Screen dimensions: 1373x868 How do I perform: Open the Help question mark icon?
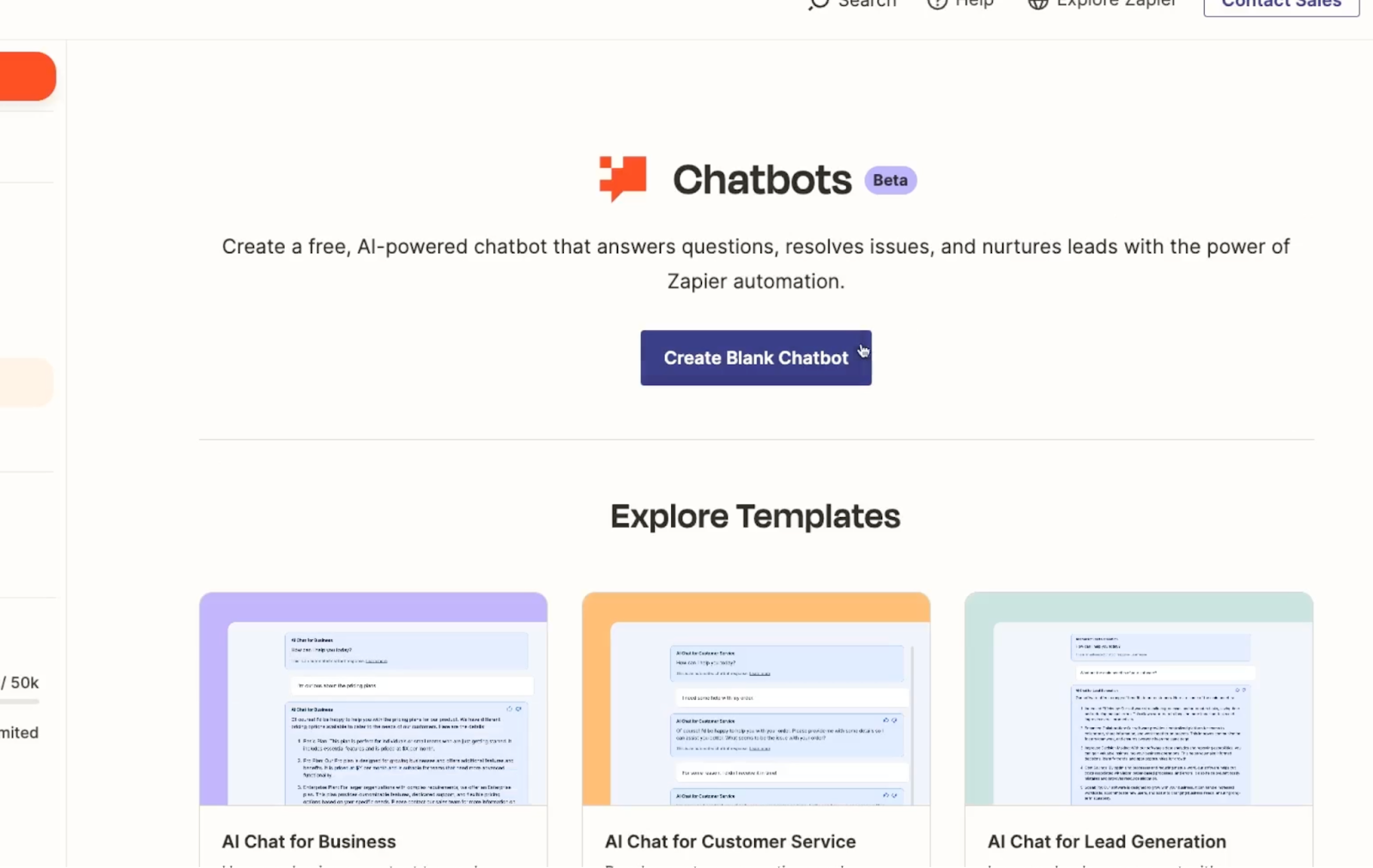[x=937, y=4]
